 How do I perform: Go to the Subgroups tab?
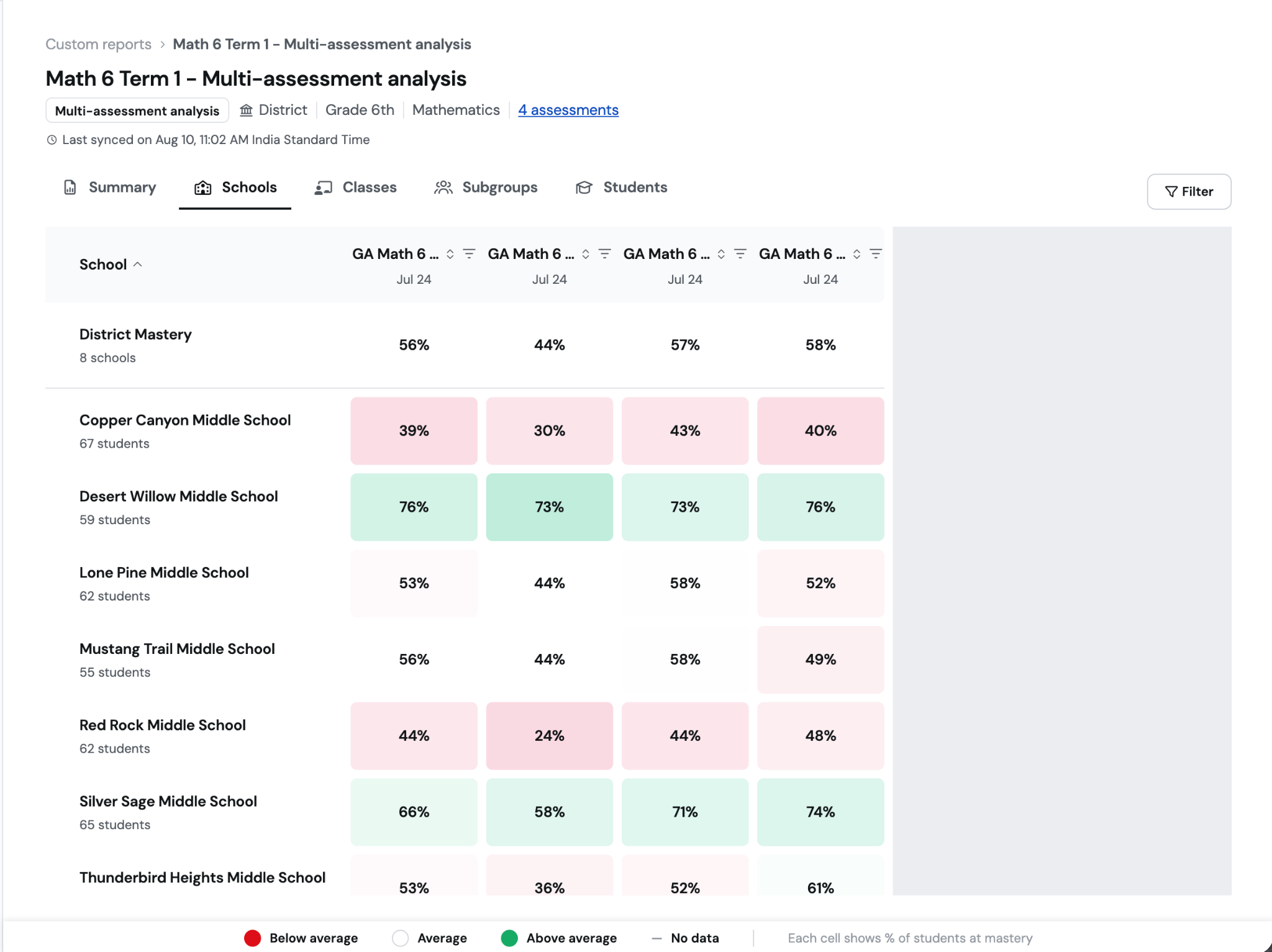[486, 188]
